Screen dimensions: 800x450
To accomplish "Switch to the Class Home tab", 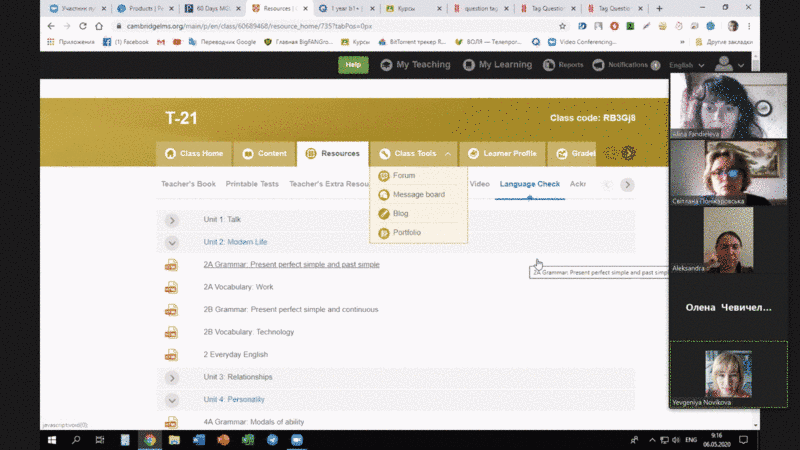I will tap(194, 153).
